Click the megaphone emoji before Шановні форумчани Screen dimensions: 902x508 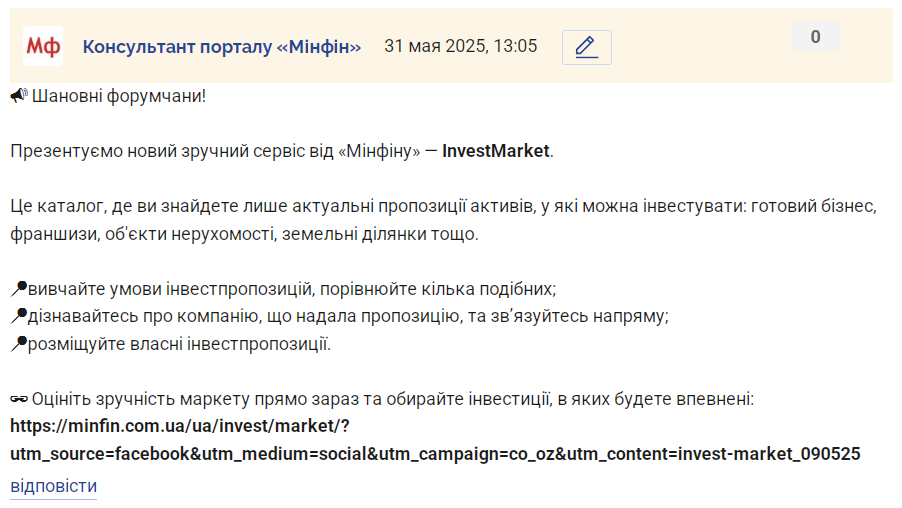point(19,96)
